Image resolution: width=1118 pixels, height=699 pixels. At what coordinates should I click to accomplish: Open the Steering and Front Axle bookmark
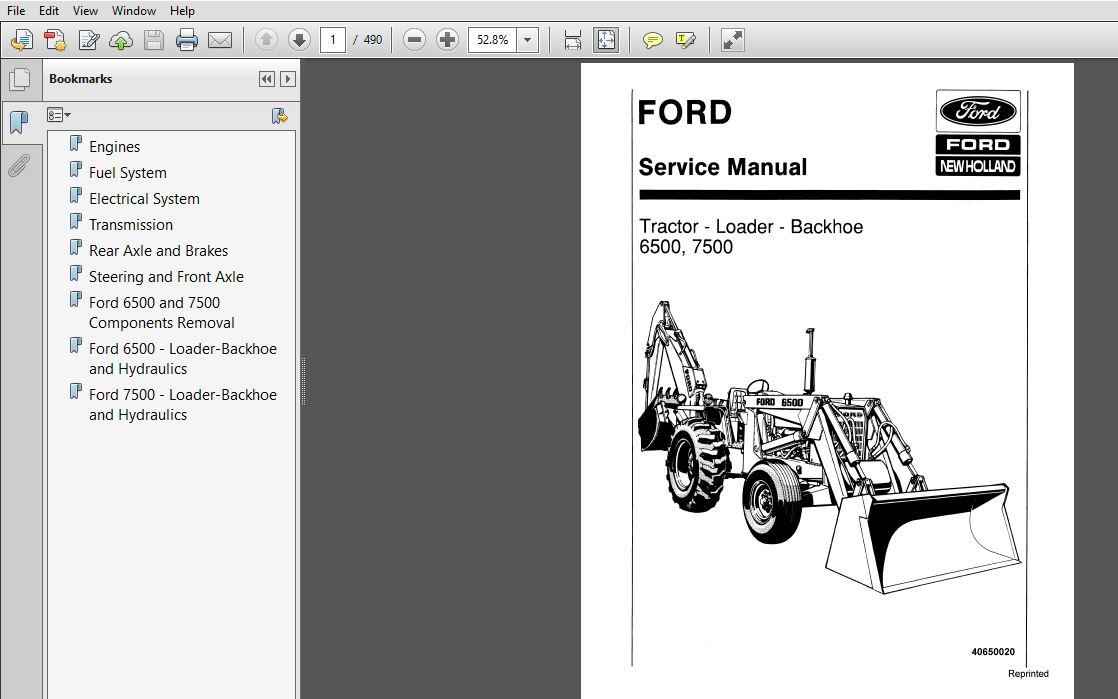tap(166, 277)
